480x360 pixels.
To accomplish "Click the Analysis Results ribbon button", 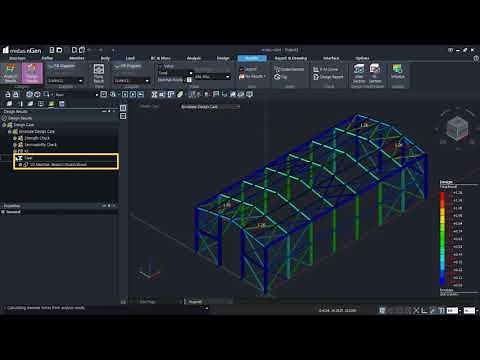I will [10, 73].
